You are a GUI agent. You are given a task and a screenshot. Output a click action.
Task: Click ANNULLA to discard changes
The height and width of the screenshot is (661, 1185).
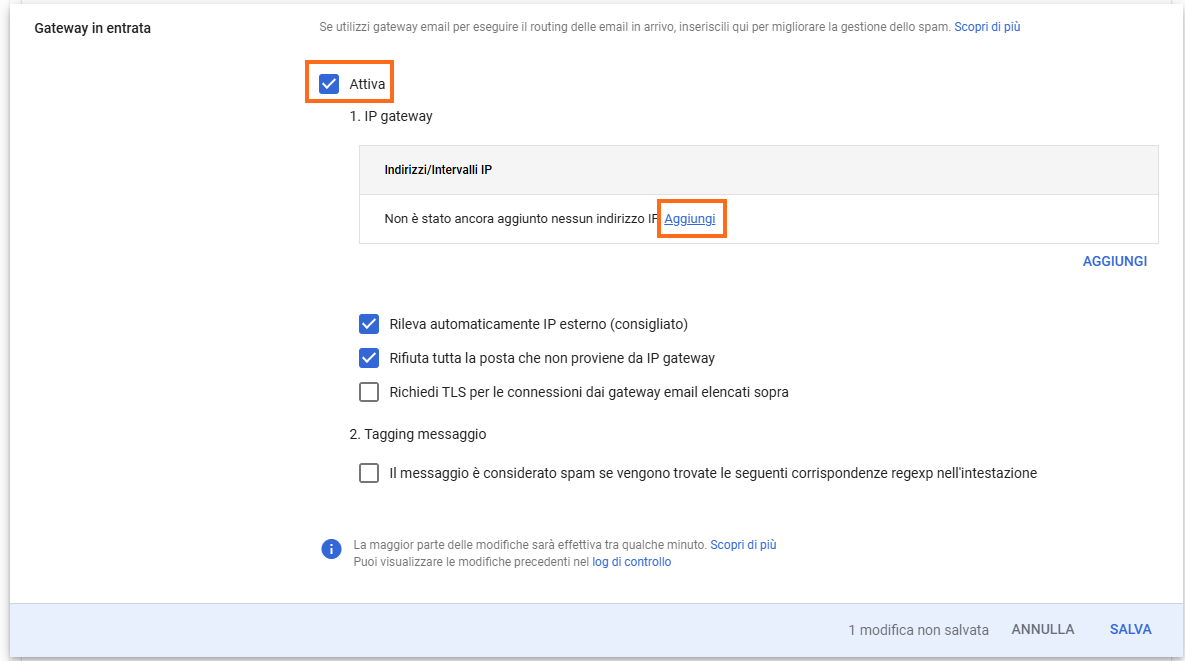click(x=1043, y=630)
